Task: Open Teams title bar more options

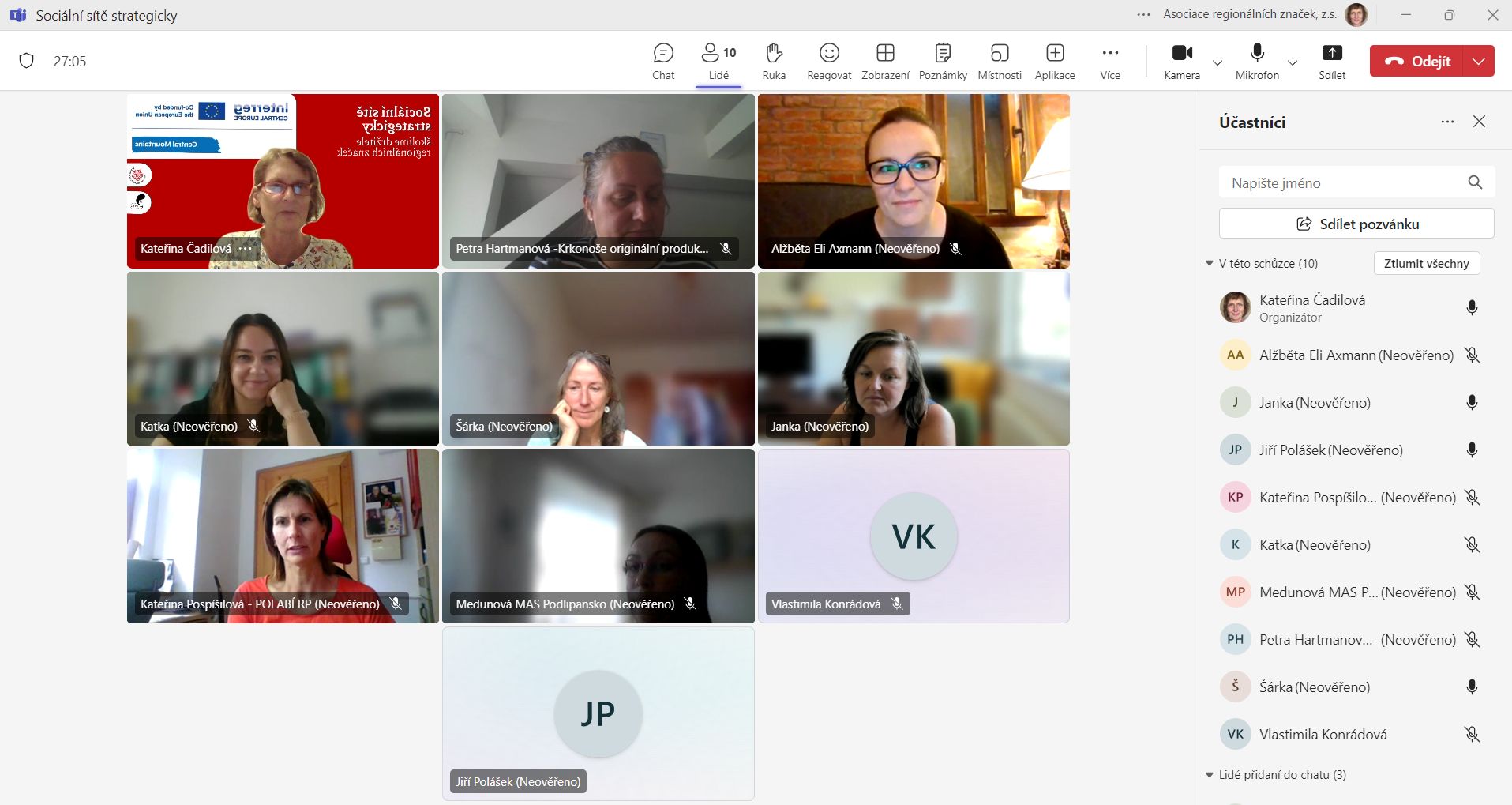Action: tap(1143, 14)
